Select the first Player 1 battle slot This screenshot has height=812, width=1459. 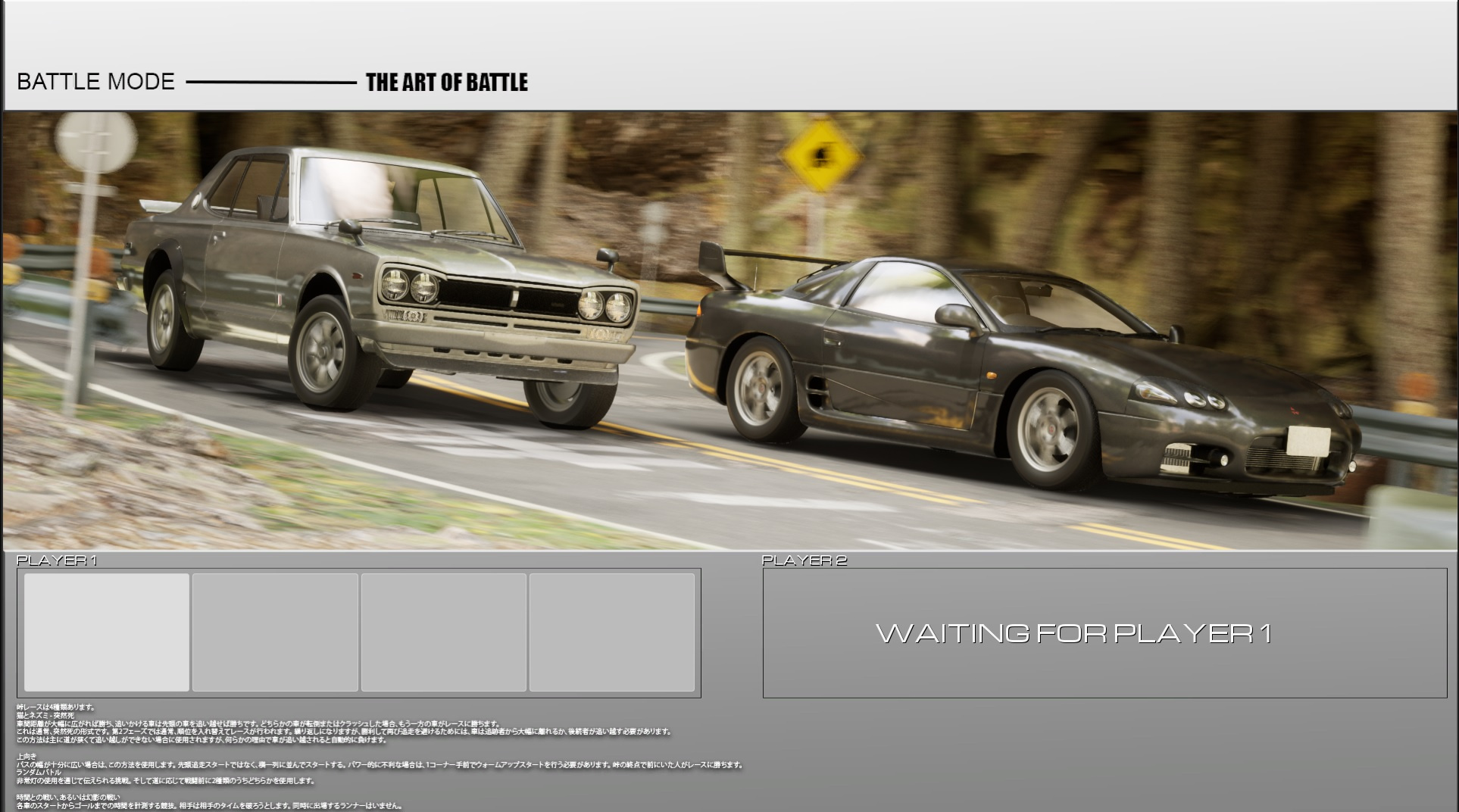[107, 632]
